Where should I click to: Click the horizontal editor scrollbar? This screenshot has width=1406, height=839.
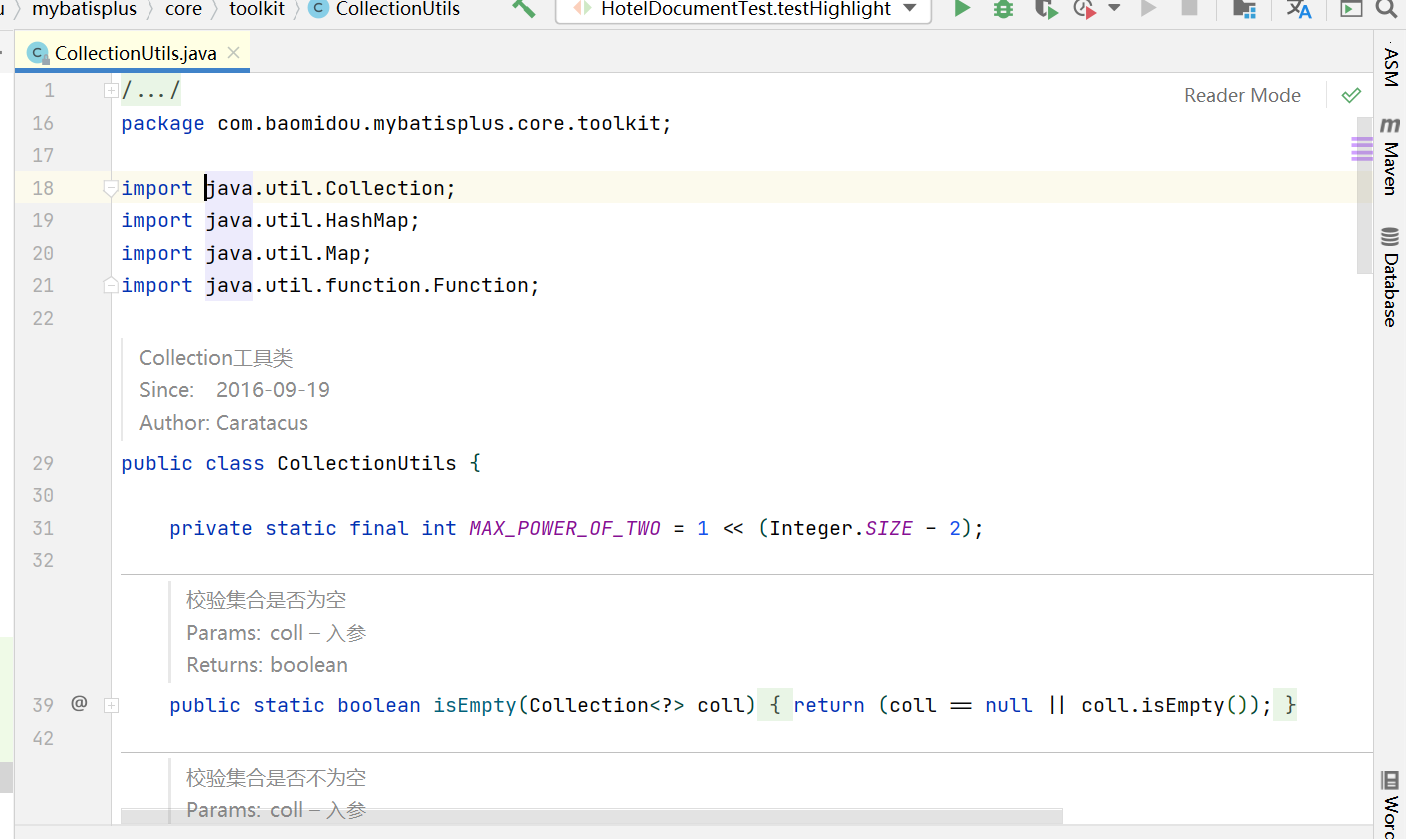click(x=591, y=817)
